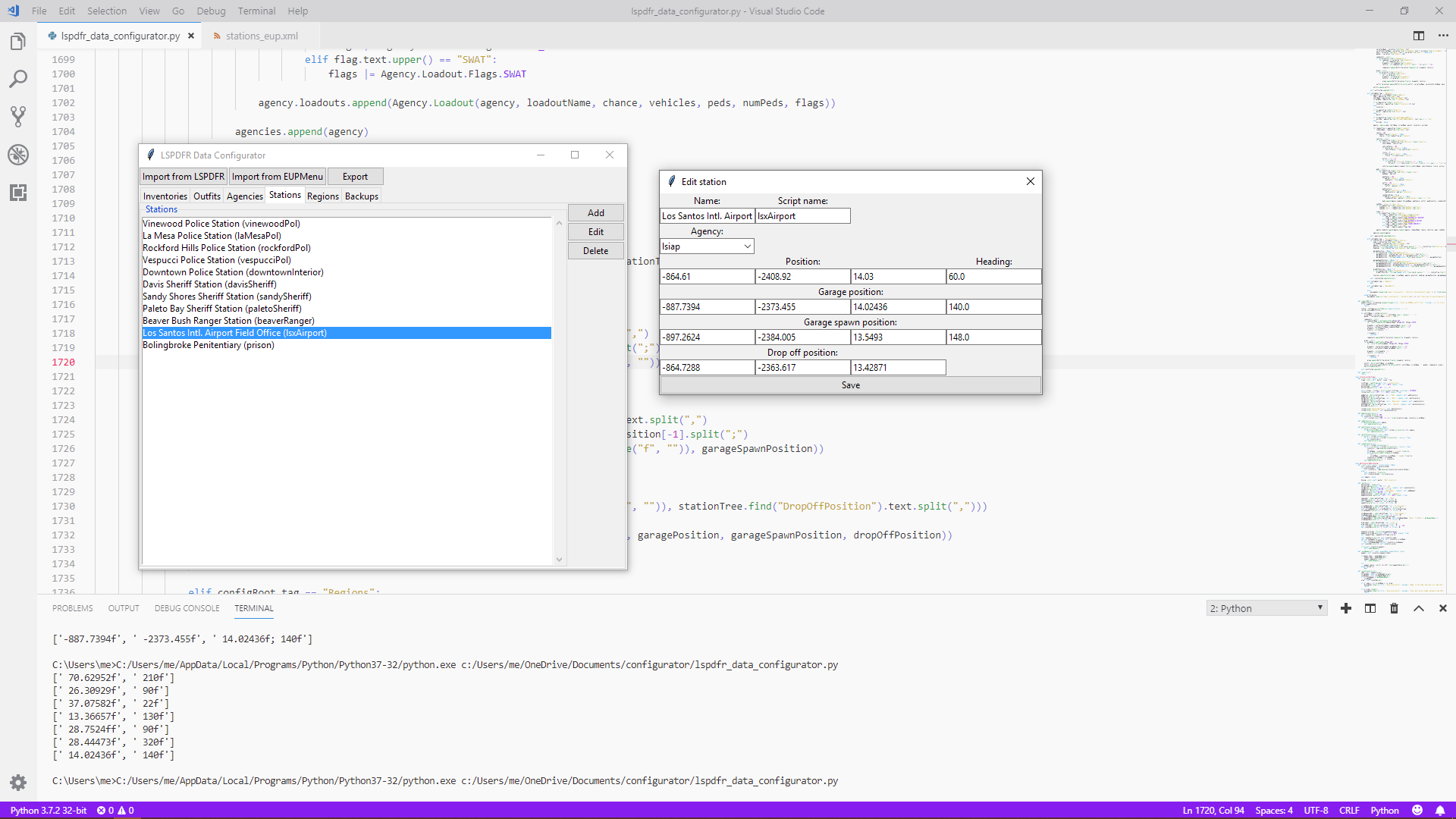The image size is (1456, 819).
Task: Open the Terminal menu in the menu bar
Action: 256,11
